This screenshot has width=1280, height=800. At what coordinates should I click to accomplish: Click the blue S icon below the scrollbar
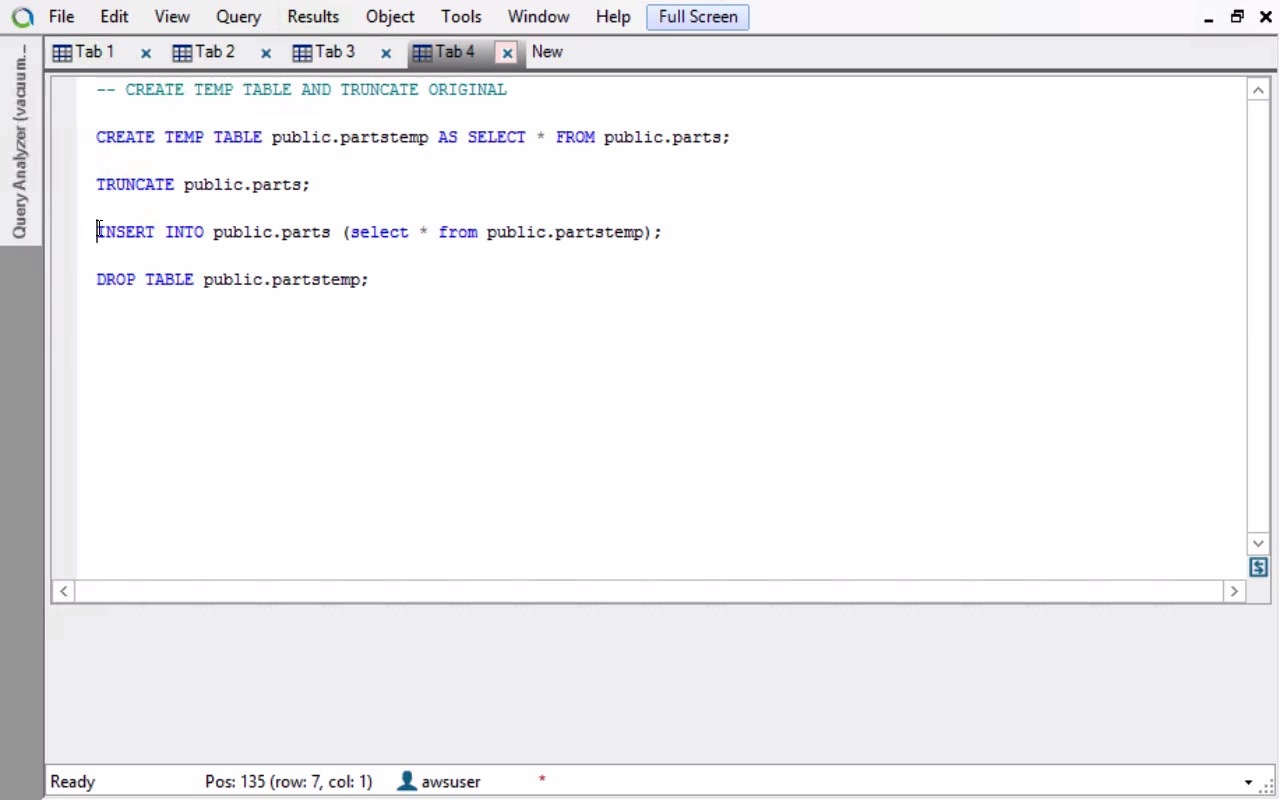tap(1259, 567)
